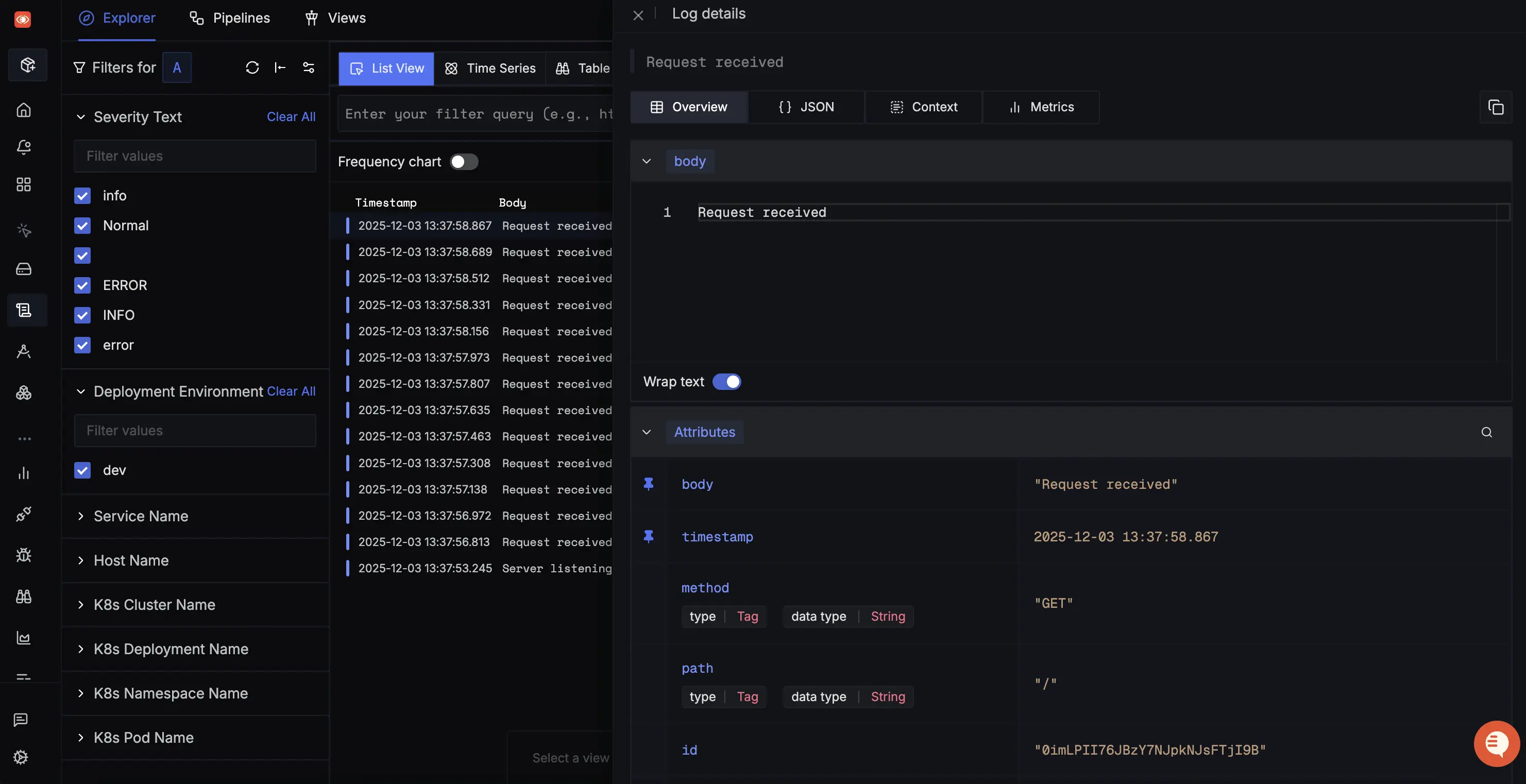Viewport: 1526px width, 784px height.
Task: Click Clear All for Deployment Environment
Action: coord(291,391)
